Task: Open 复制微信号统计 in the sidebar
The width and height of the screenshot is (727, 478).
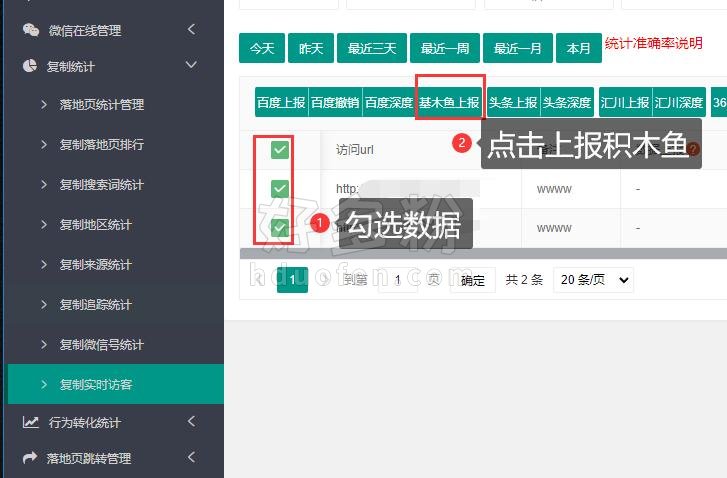Action: pyautogui.click(x=102, y=344)
